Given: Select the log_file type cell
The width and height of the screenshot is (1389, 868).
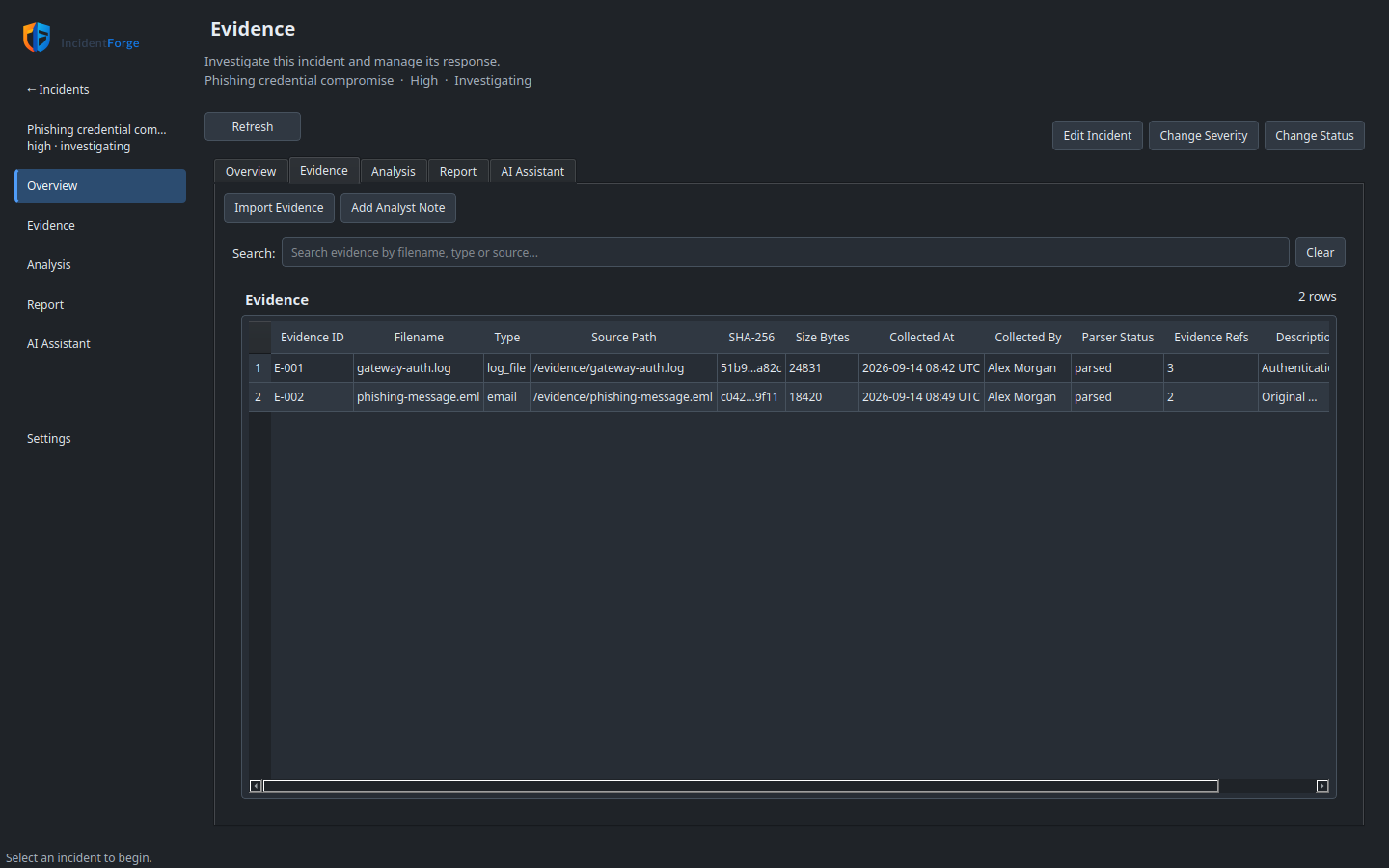Looking at the screenshot, I should pyautogui.click(x=506, y=367).
